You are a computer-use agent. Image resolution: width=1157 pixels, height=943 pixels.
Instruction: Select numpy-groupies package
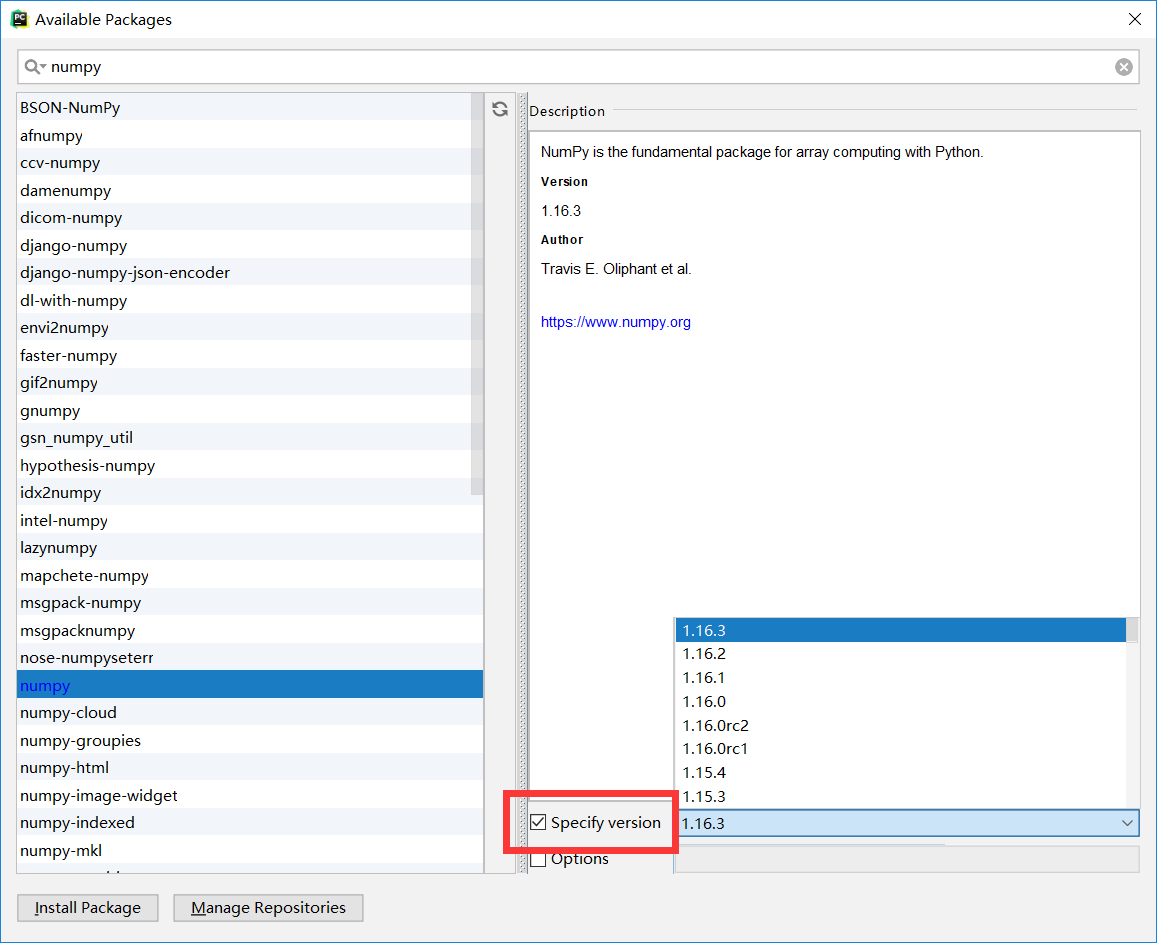pos(250,740)
